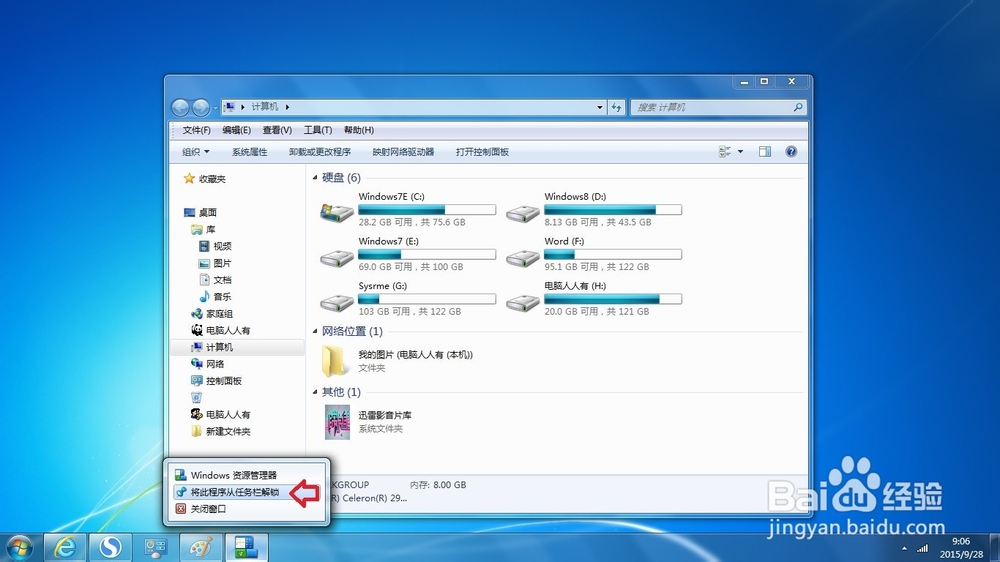Select 网络 in navigation pane
The image size is (1000, 562).
pyautogui.click(x=215, y=364)
